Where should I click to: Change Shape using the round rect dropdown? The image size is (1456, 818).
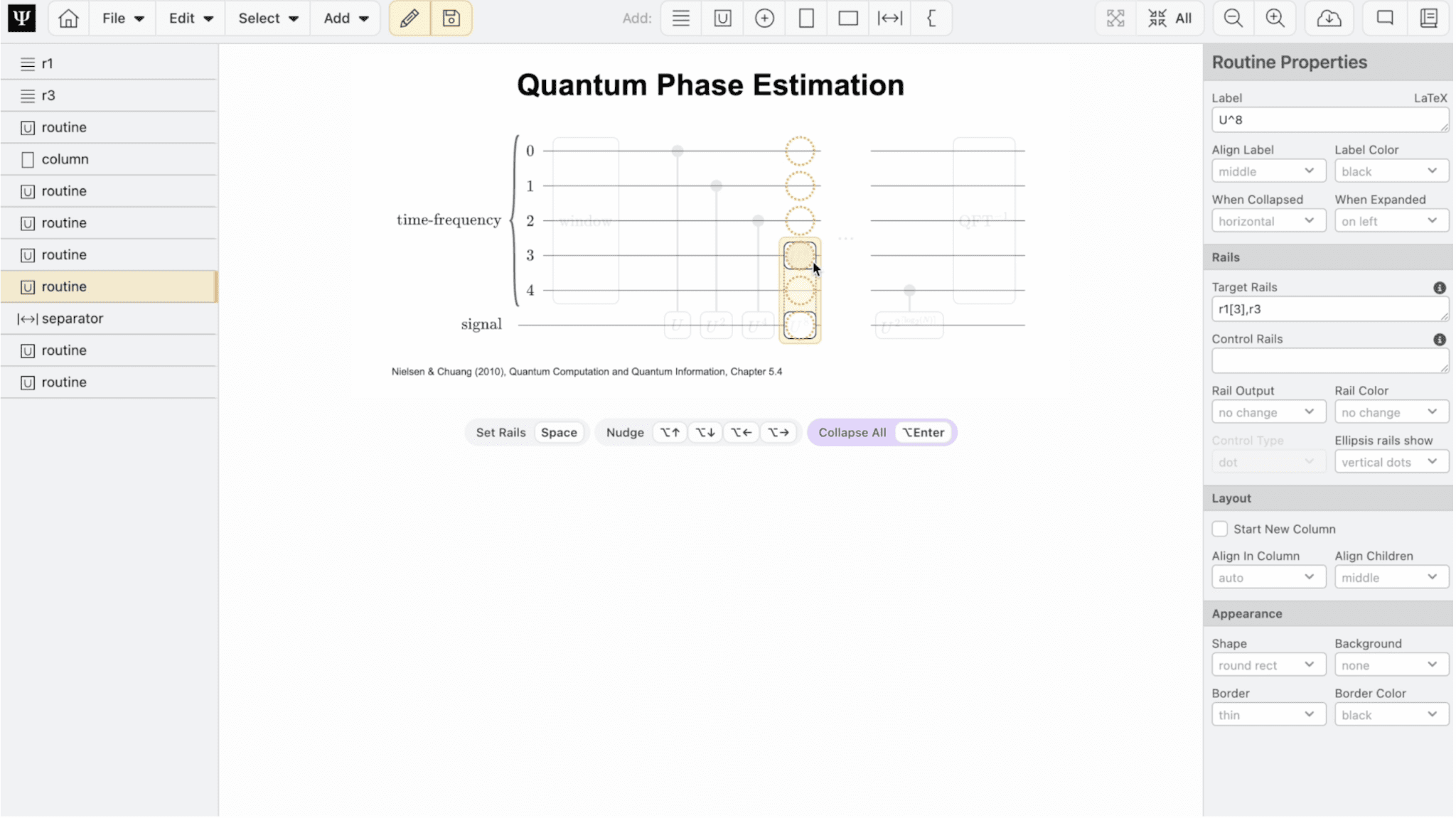pos(1268,664)
